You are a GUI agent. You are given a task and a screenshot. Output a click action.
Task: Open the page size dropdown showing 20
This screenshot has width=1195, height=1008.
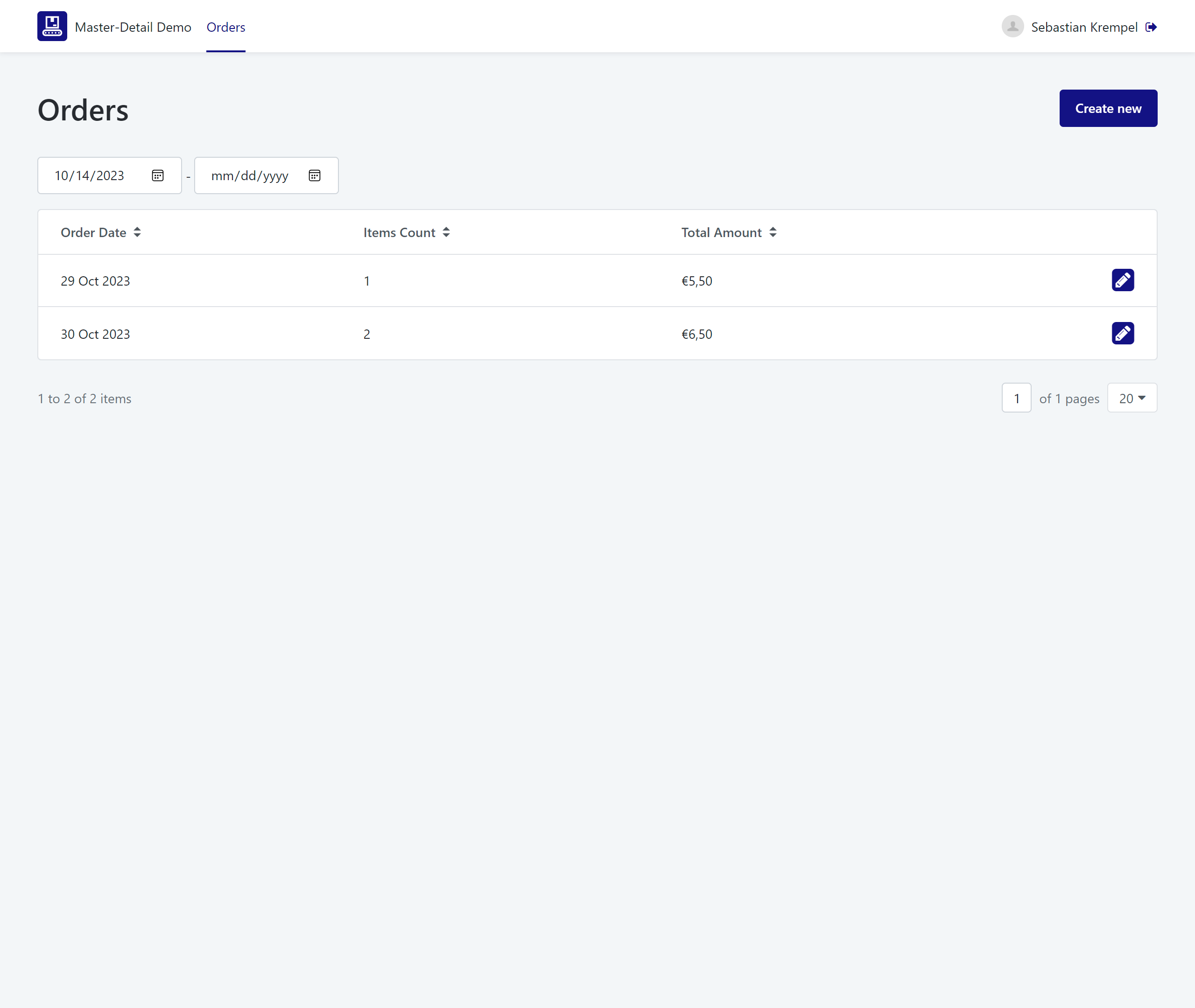[1132, 398]
